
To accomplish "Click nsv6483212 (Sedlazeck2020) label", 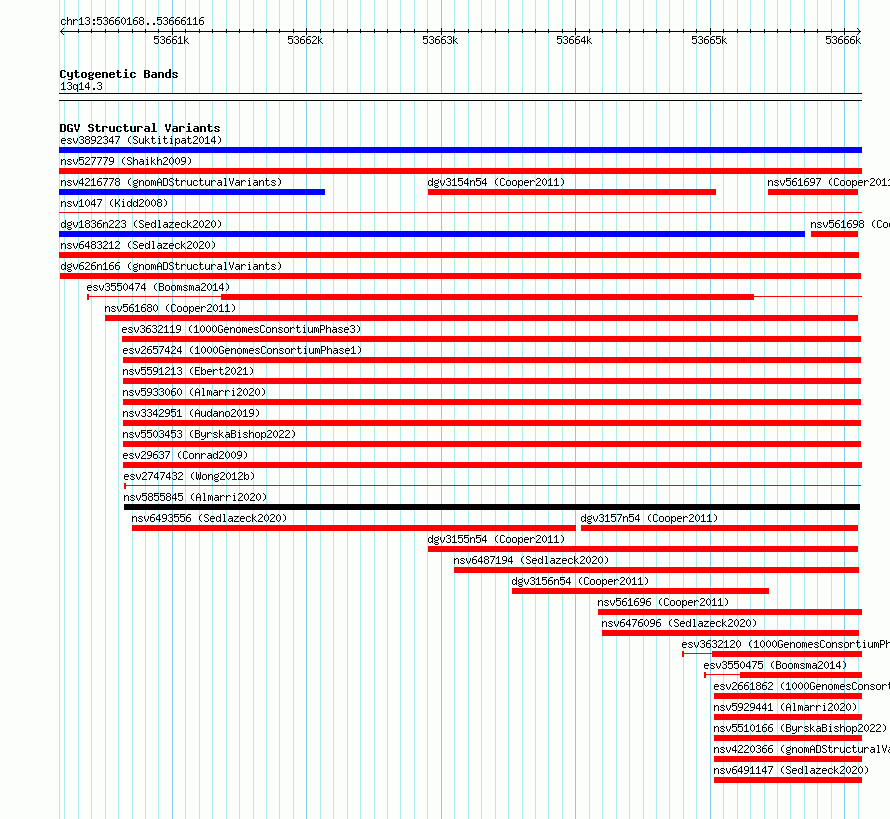I will click(138, 245).
